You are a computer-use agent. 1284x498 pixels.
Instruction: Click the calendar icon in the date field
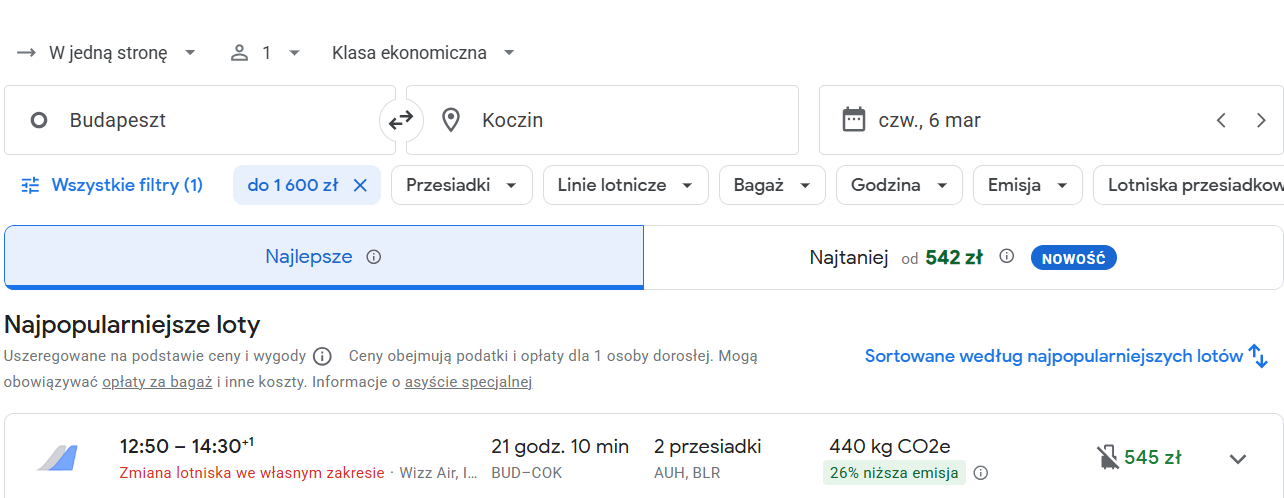point(853,120)
